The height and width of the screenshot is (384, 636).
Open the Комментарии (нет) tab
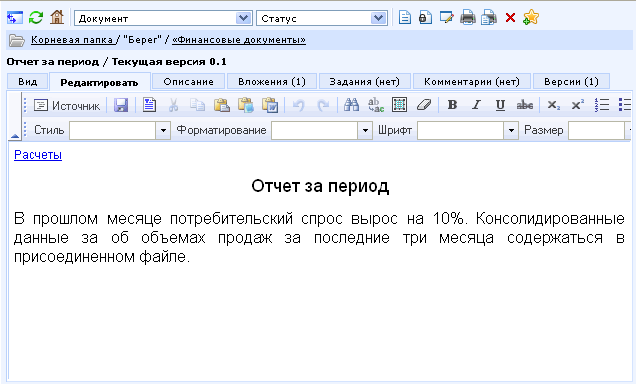(x=472, y=82)
